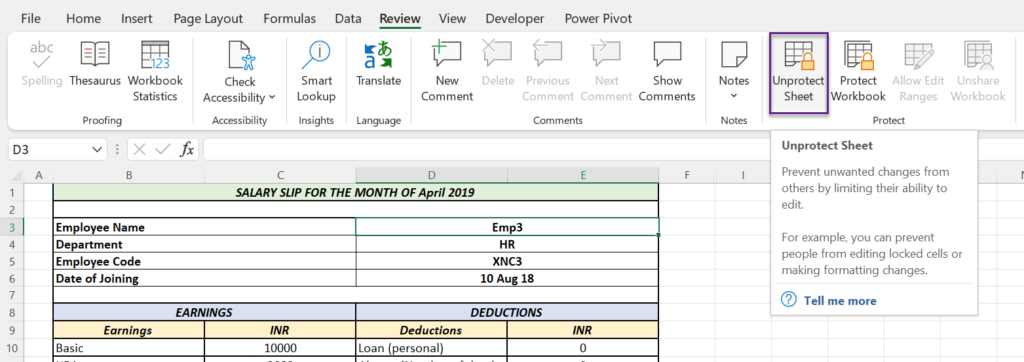Open Smart Lookup
This screenshot has height=362, width=1024.
point(316,72)
